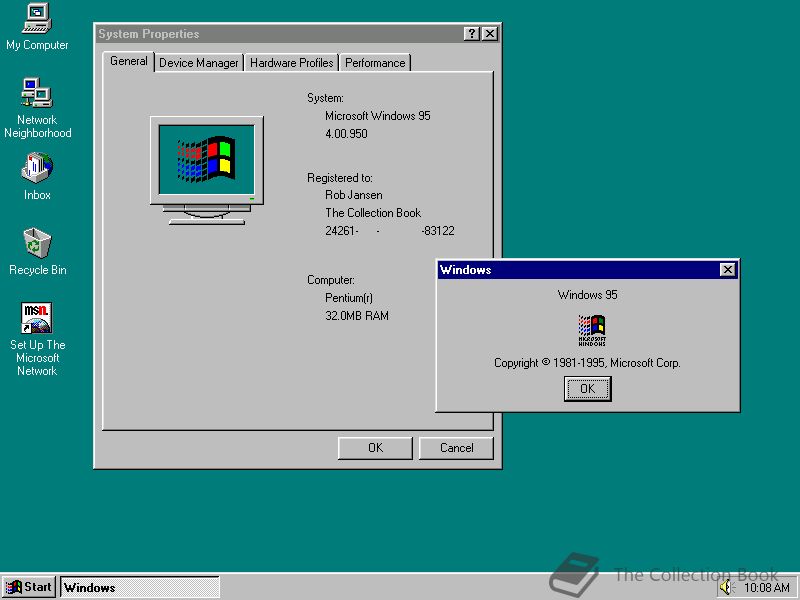Open My Computer
800x600 pixels.
[x=37, y=18]
